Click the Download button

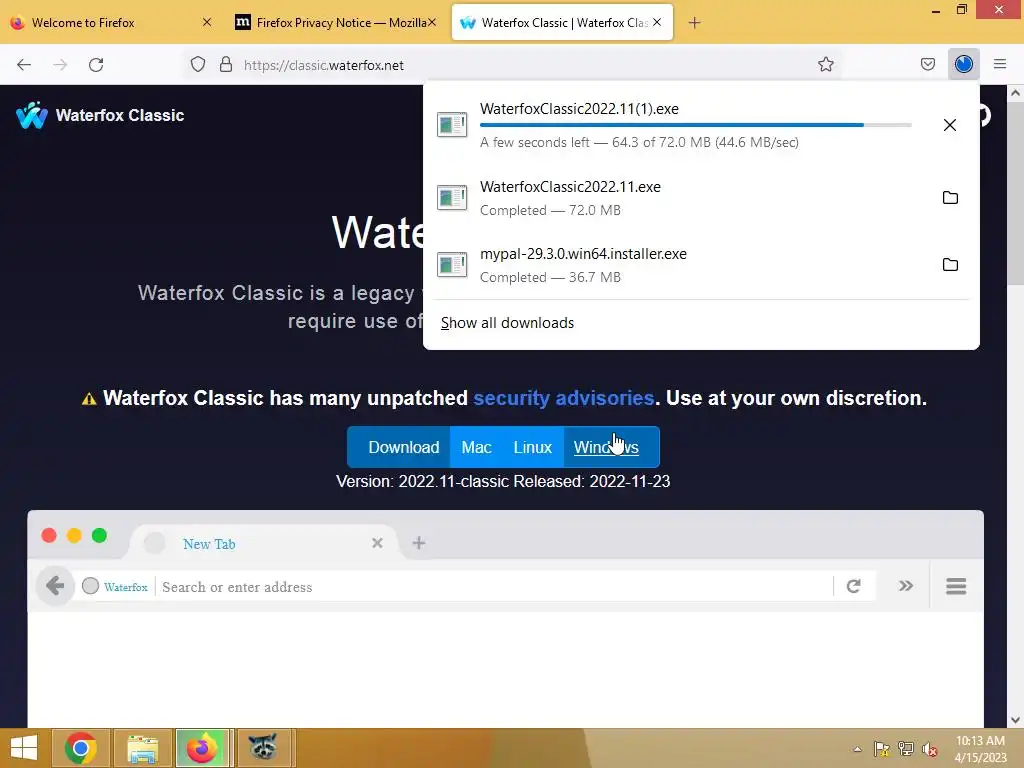click(x=398, y=447)
